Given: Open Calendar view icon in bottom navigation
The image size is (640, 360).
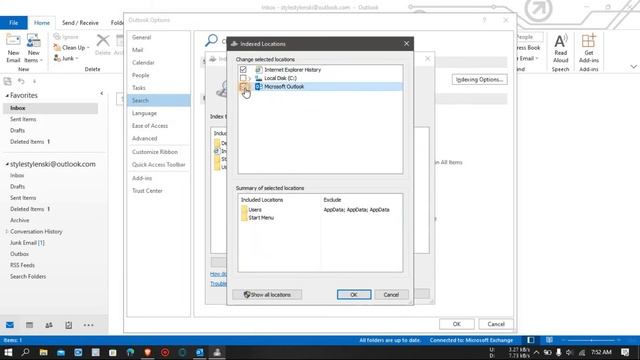Looking at the screenshot, I should point(29,325).
